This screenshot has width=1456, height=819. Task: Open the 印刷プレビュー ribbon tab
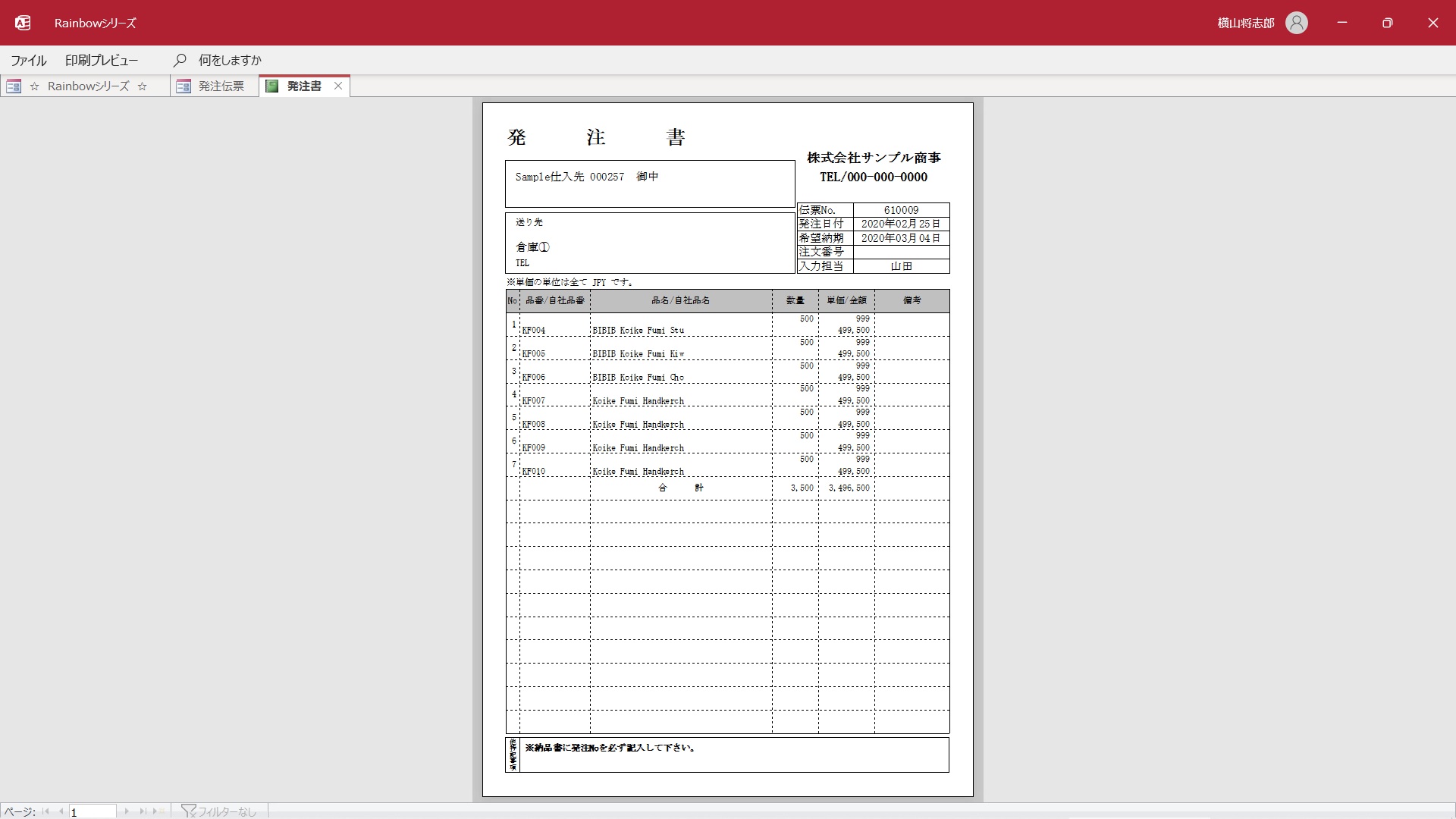point(102,61)
